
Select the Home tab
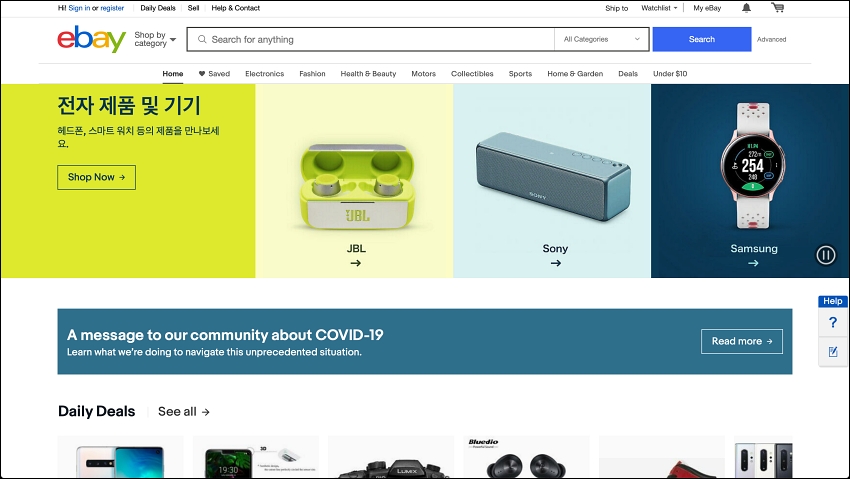(173, 74)
